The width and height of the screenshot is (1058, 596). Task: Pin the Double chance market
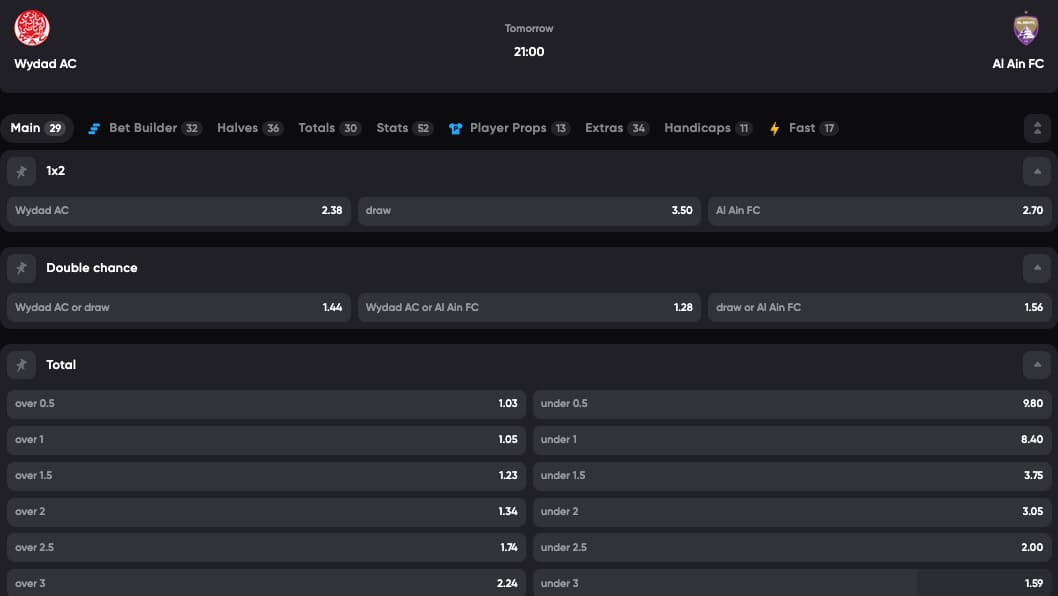coord(22,268)
